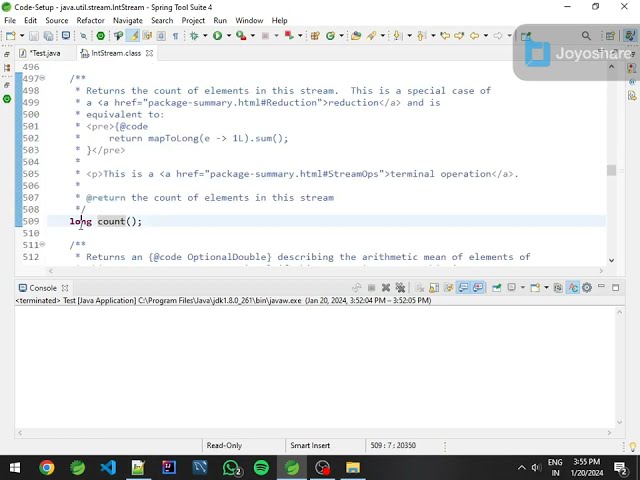640x480 pixels.
Task: Select the Console view tab
Action: click(43, 288)
